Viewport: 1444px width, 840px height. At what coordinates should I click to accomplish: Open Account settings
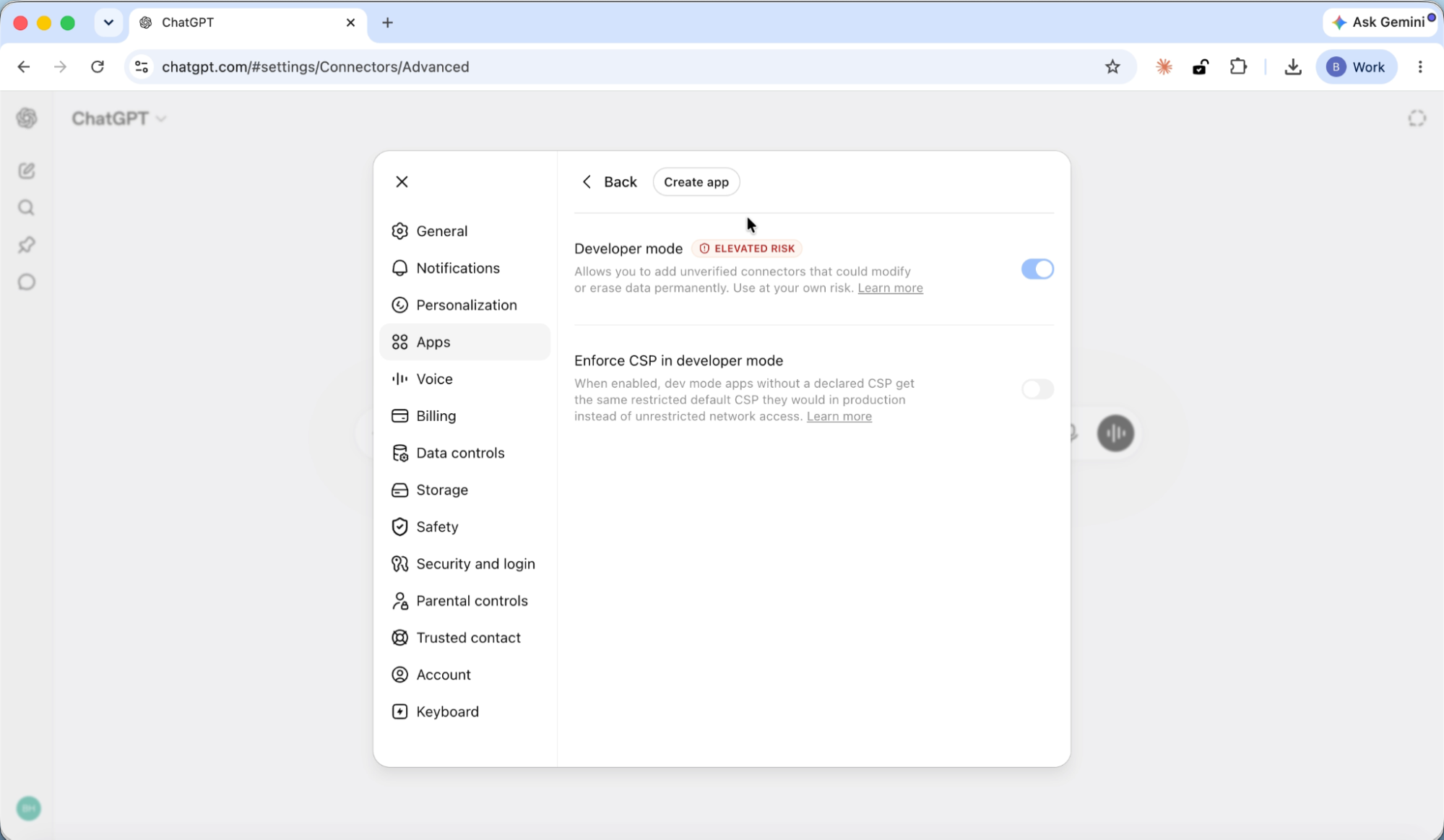[x=464, y=675]
